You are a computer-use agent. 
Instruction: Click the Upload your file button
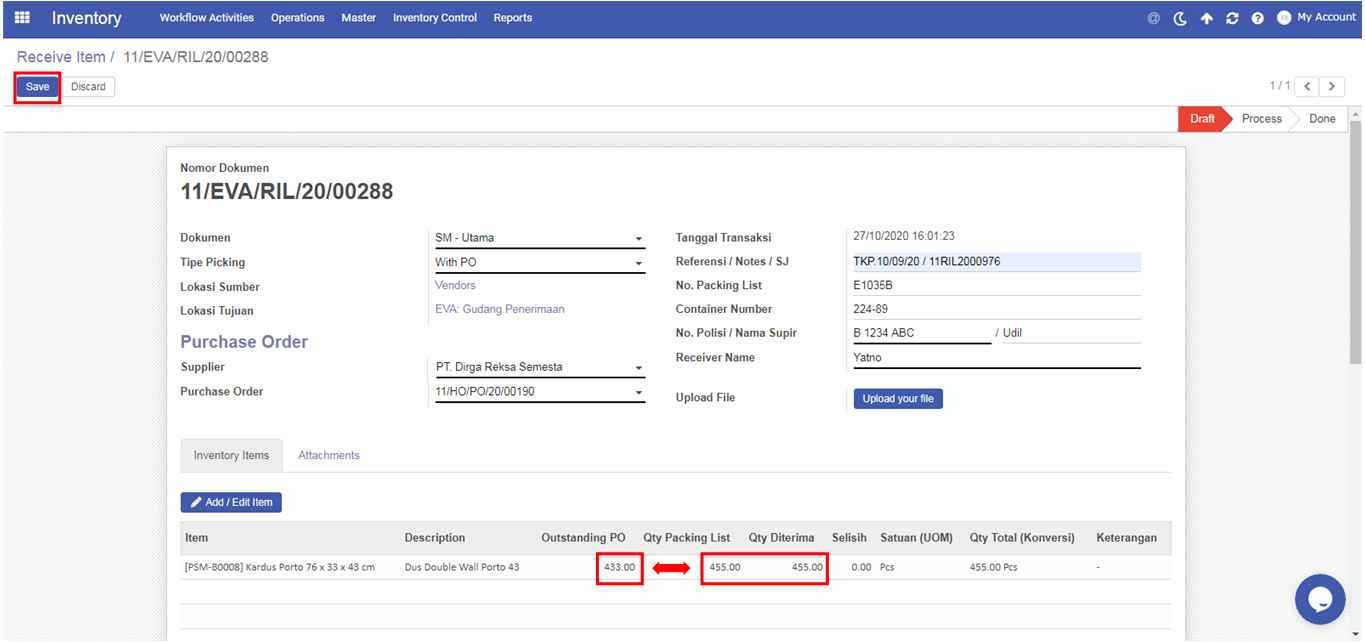[x=897, y=399]
